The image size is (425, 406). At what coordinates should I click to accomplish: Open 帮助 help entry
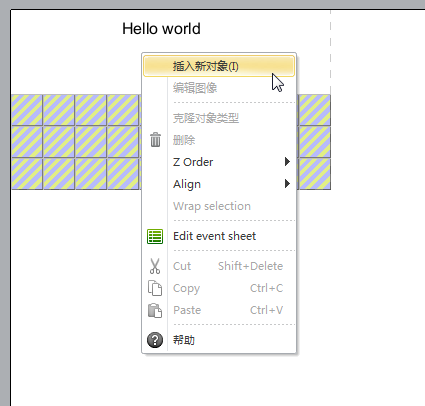point(219,340)
